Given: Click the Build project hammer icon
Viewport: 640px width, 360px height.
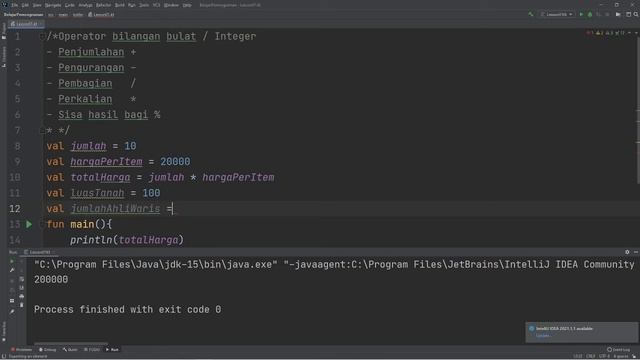Looking at the screenshot, I should 531,14.
